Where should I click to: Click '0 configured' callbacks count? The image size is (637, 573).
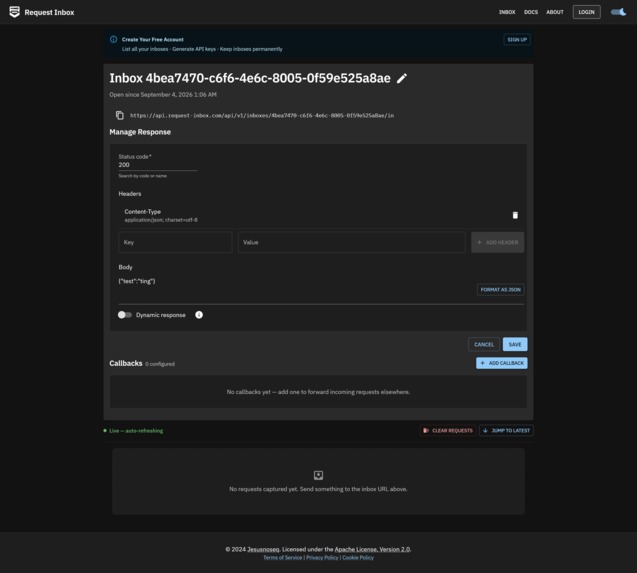(x=160, y=364)
